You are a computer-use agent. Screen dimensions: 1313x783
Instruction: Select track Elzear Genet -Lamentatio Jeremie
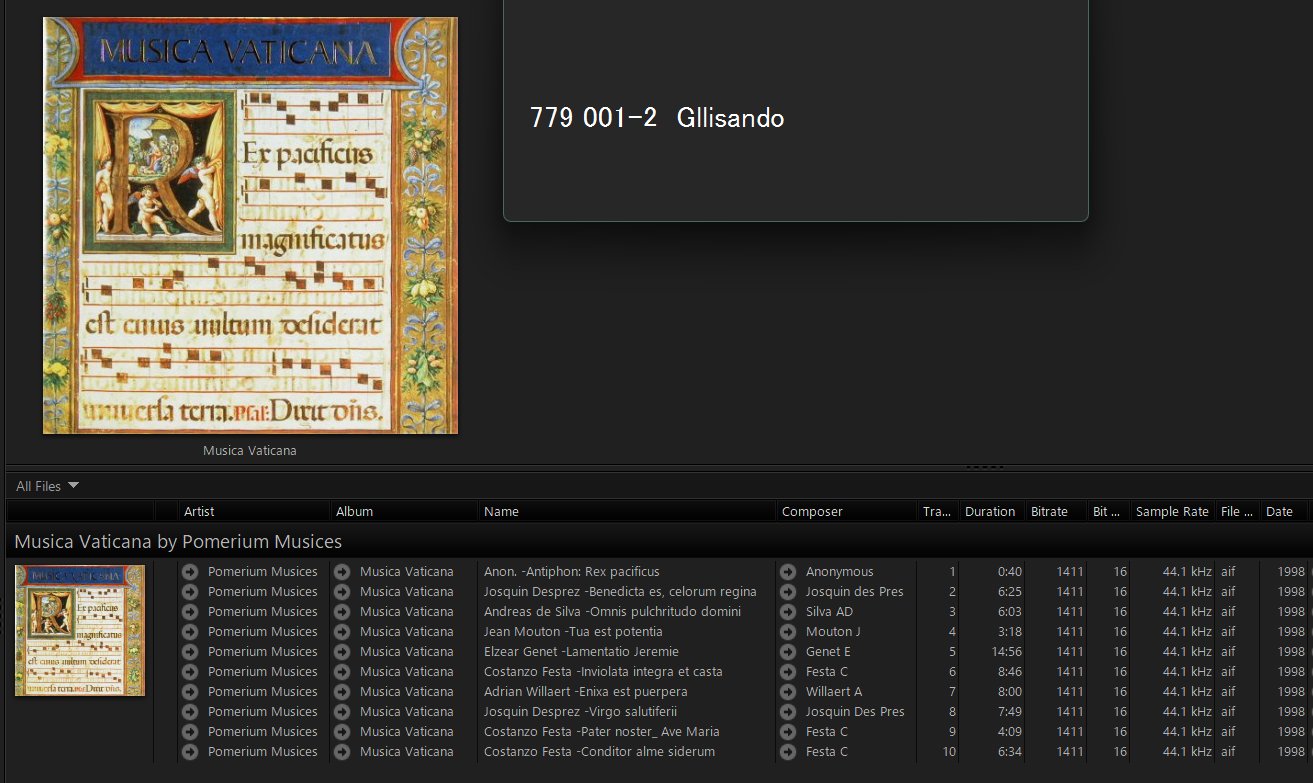pyautogui.click(x=581, y=652)
